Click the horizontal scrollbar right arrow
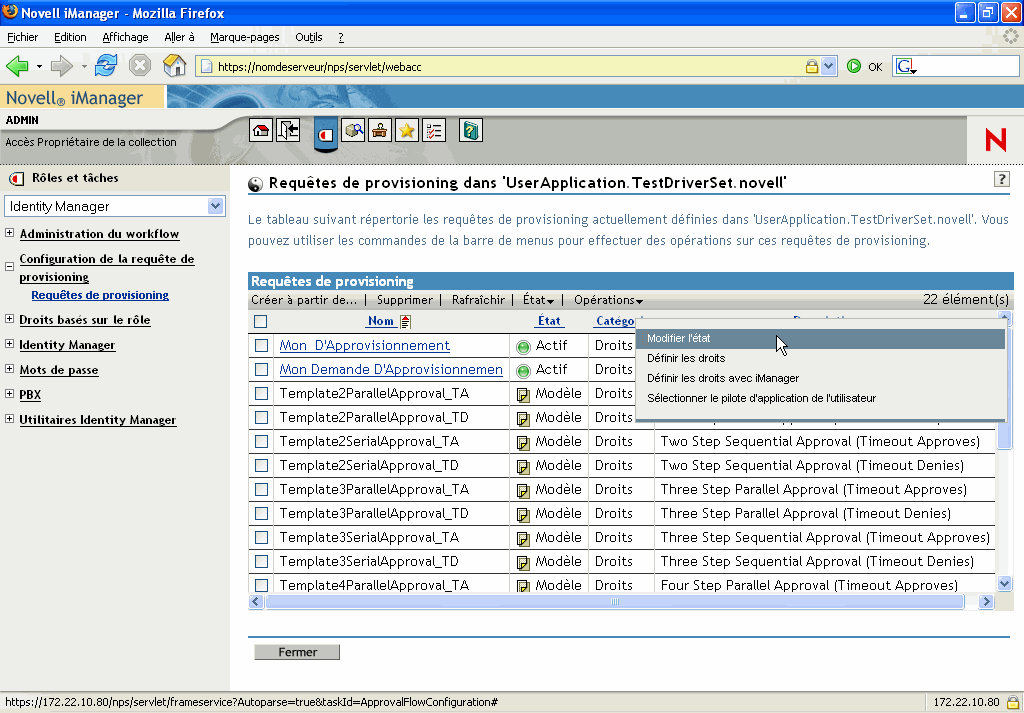This screenshot has height=713, width=1024. (986, 601)
